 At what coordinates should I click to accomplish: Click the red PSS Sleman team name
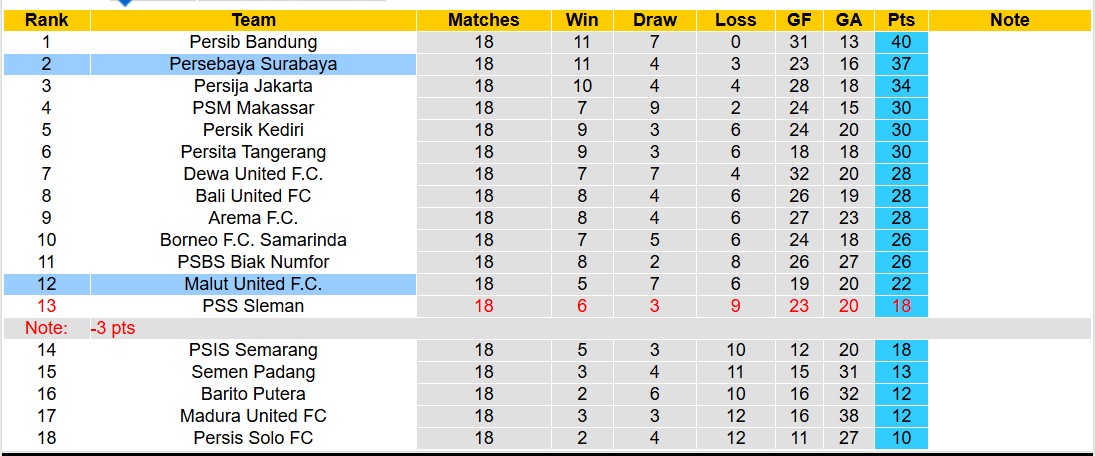[253, 306]
